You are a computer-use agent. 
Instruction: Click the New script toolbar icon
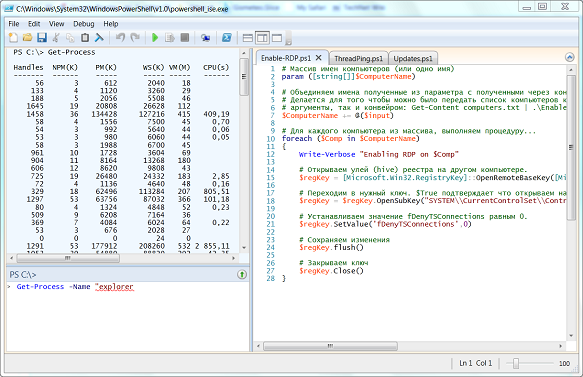(13, 38)
